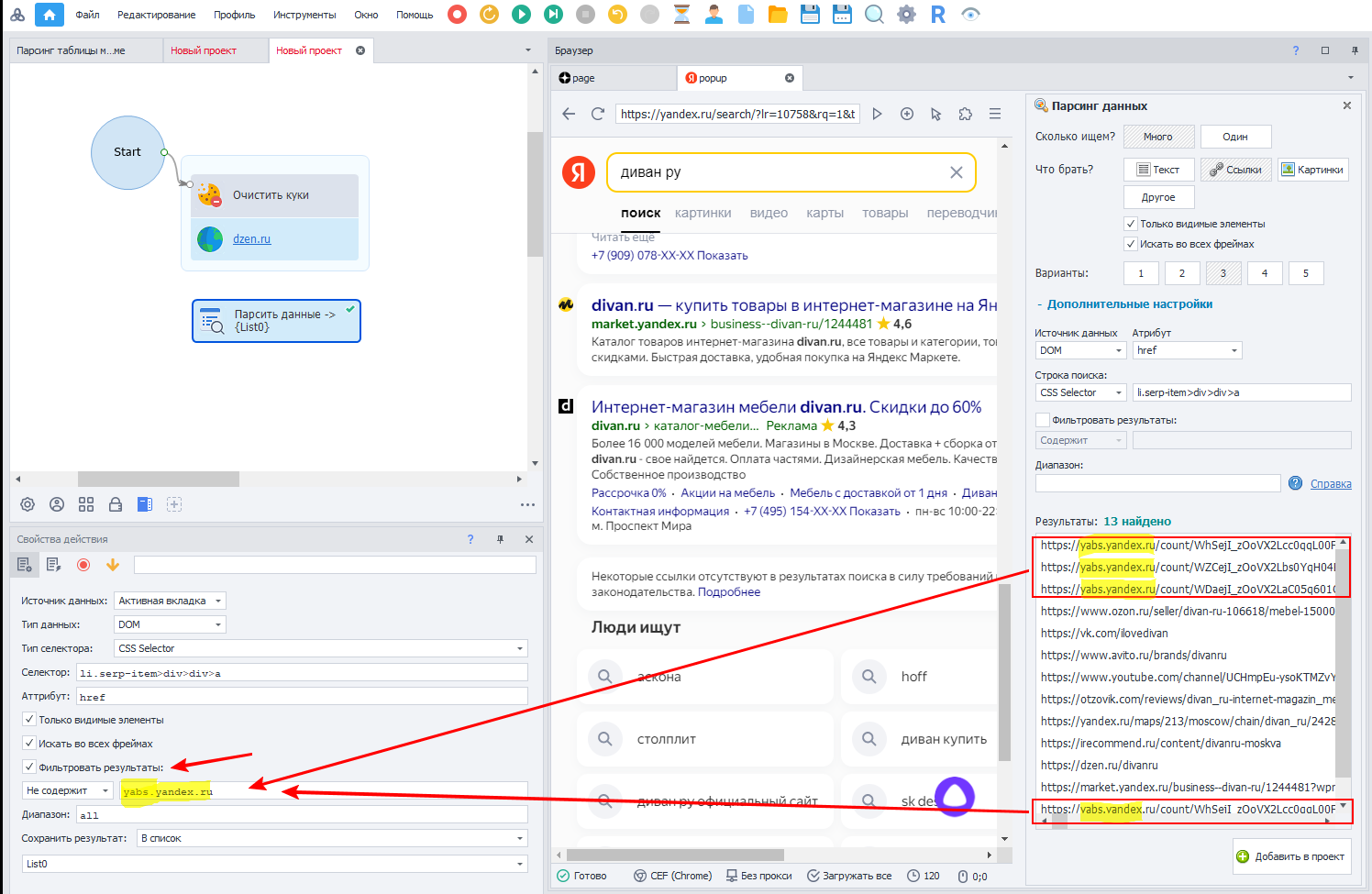Viewport: 1372px width, 894px height.
Task: Click the circled plus icon in the browser toolbar
Action: point(907,114)
